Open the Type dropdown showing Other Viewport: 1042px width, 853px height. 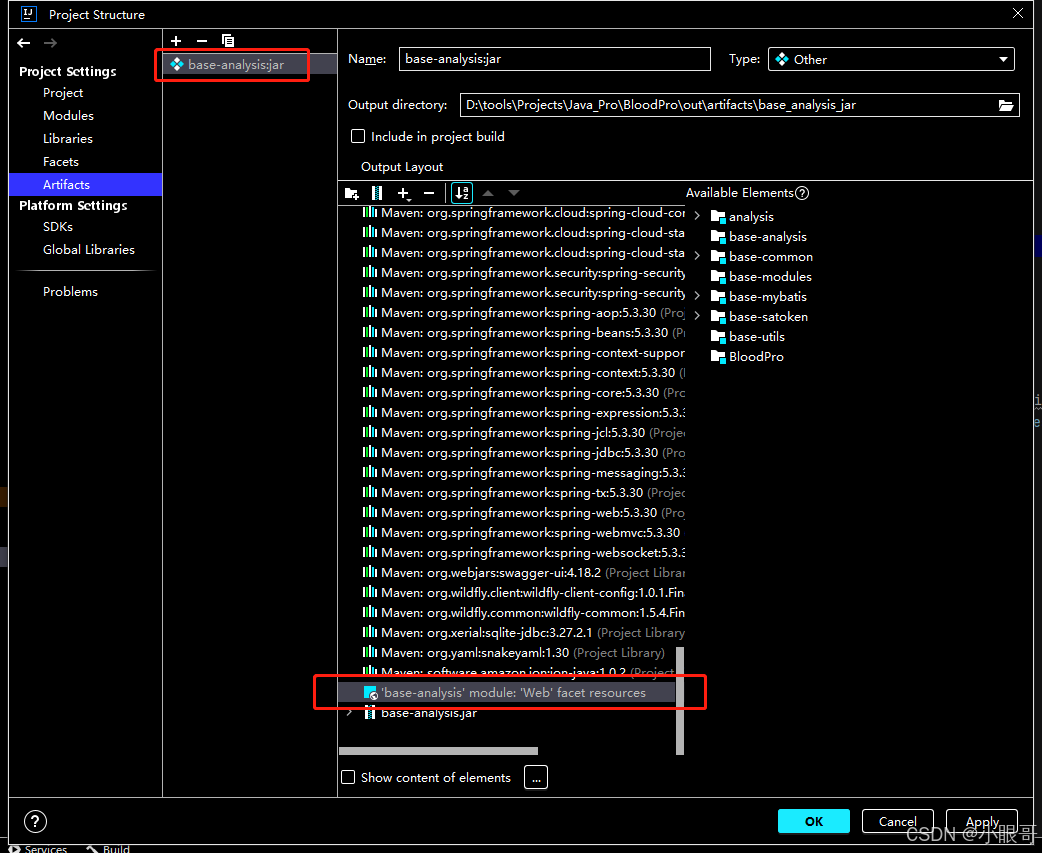coord(891,59)
